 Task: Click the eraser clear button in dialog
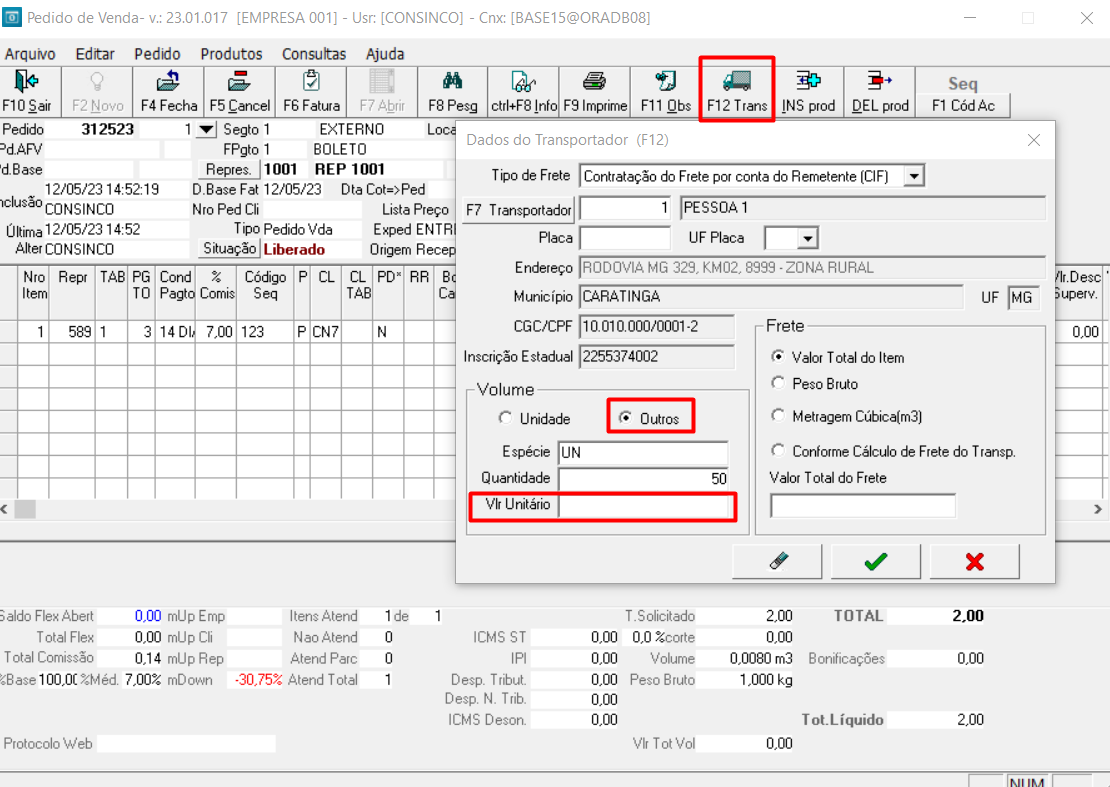(x=778, y=562)
